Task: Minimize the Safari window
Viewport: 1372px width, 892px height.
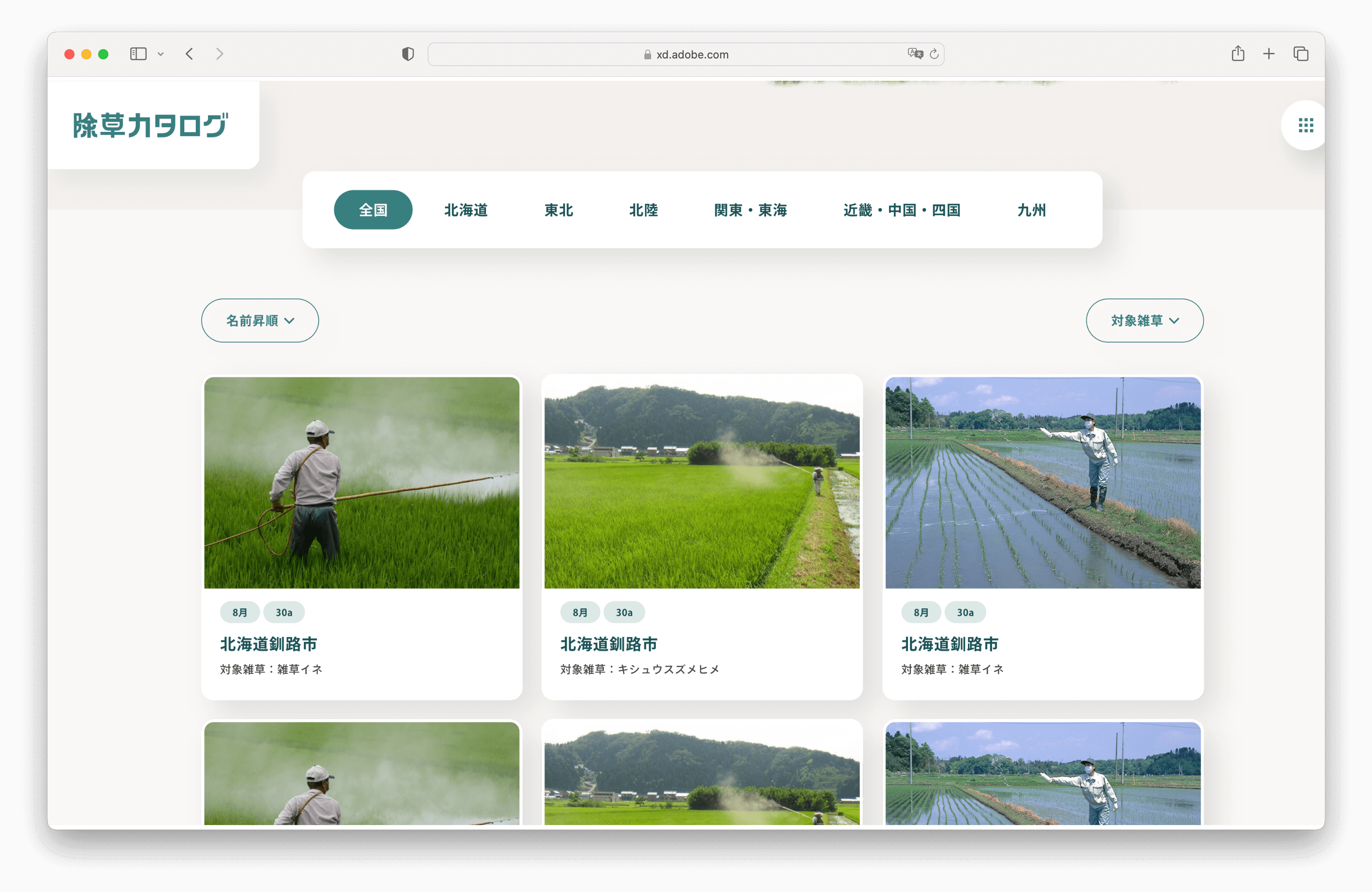Action: click(x=86, y=54)
